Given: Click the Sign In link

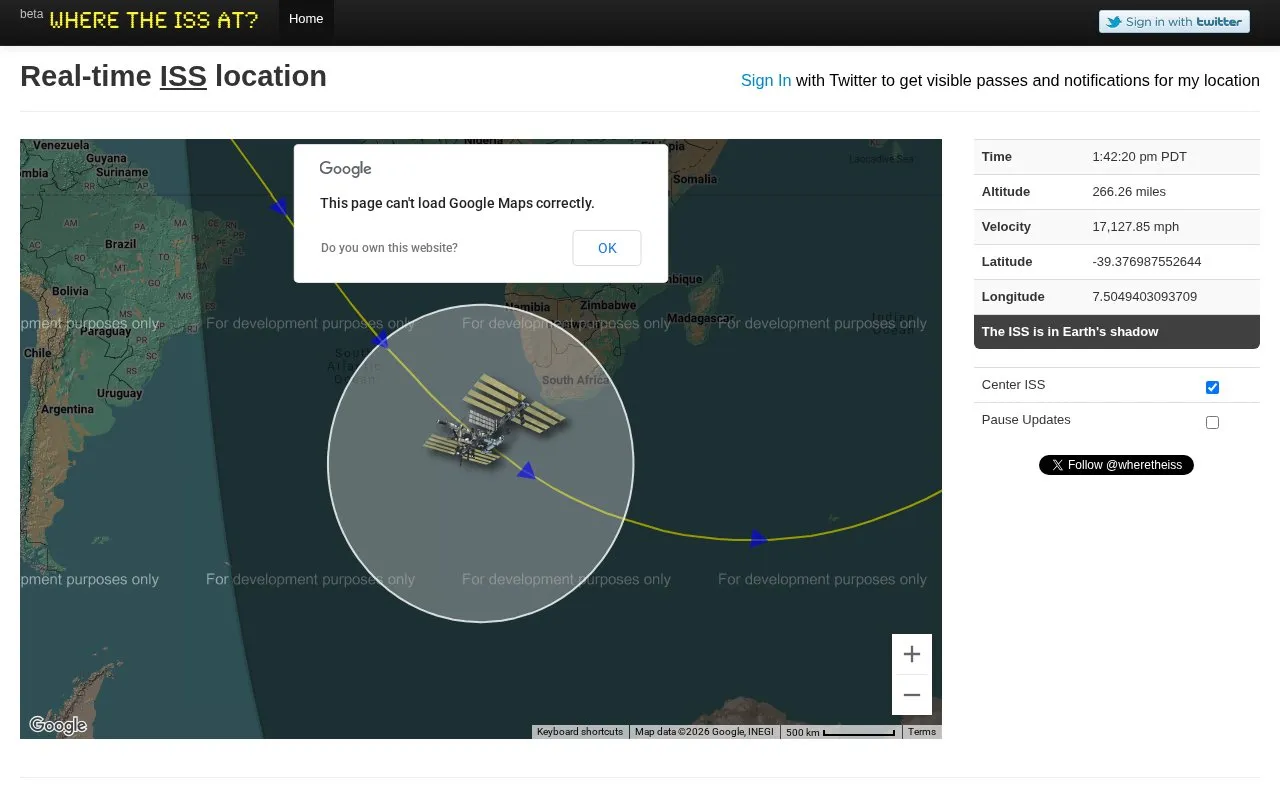Looking at the screenshot, I should pyautogui.click(x=766, y=80).
